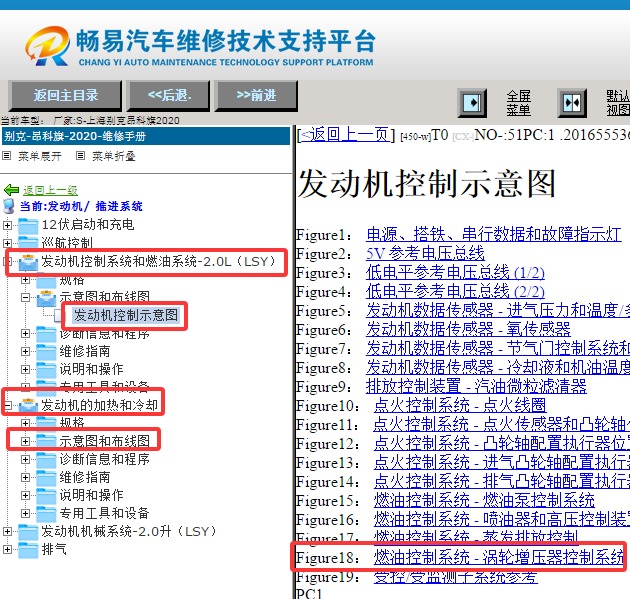
Task: Open 发动机机械系统-2.0升 (LSY) tree item
Action: [x=129, y=531]
